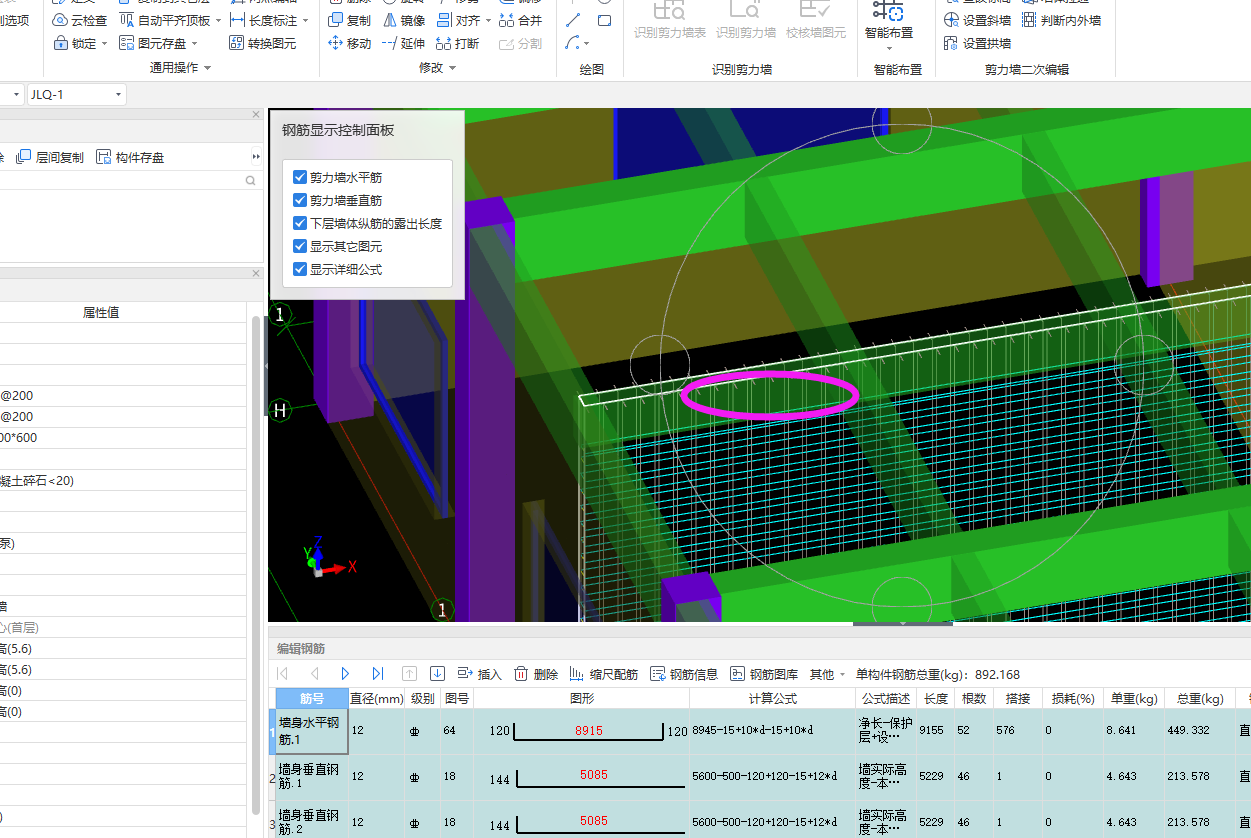Jump to last rebar record
The height and width of the screenshot is (838, 1251).
tap(378, 674)
